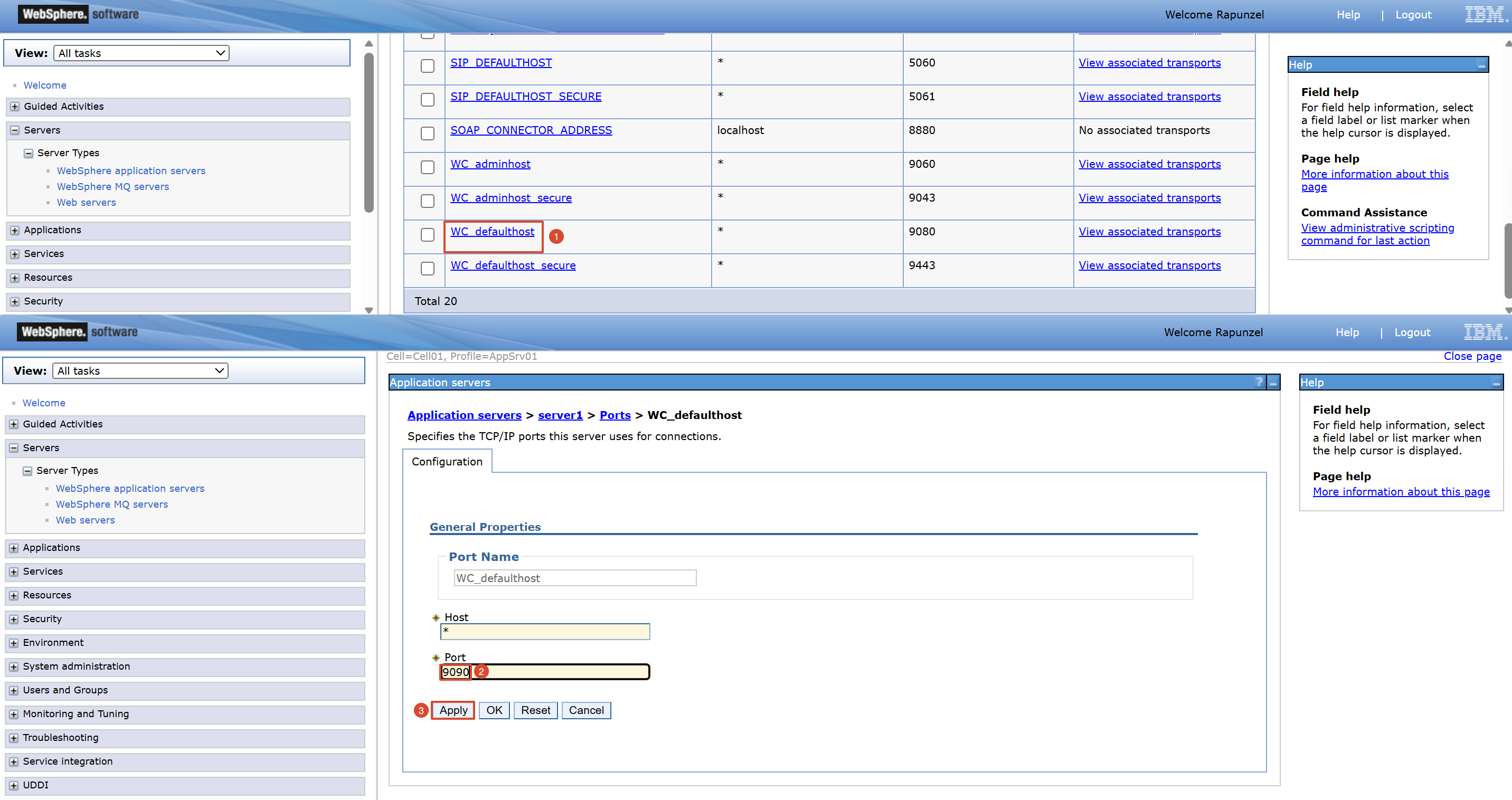Viewport: 1512px width, 800px height.
Task: Click the Application servers panel help question icon
Action: tap(1259, 383)
